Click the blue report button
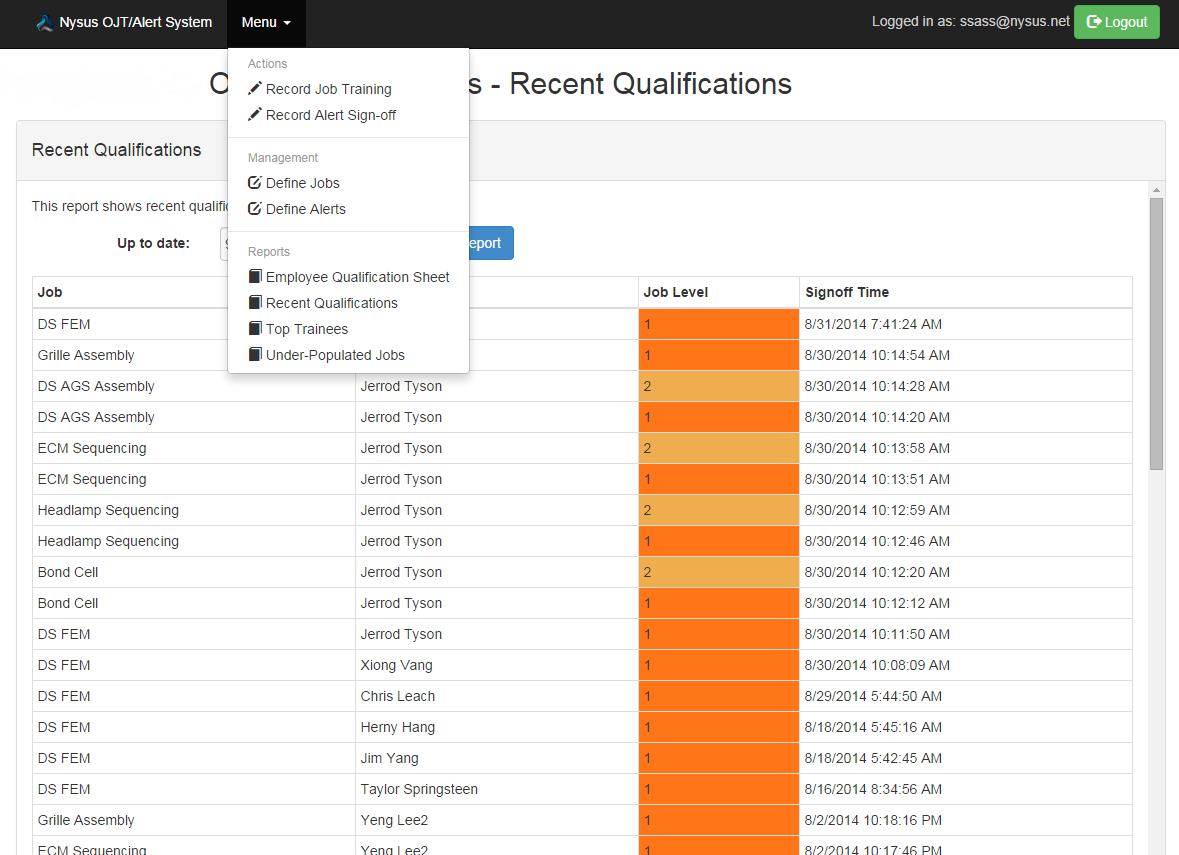Screen dimensions: 1179x855 [x=490, y=243]
